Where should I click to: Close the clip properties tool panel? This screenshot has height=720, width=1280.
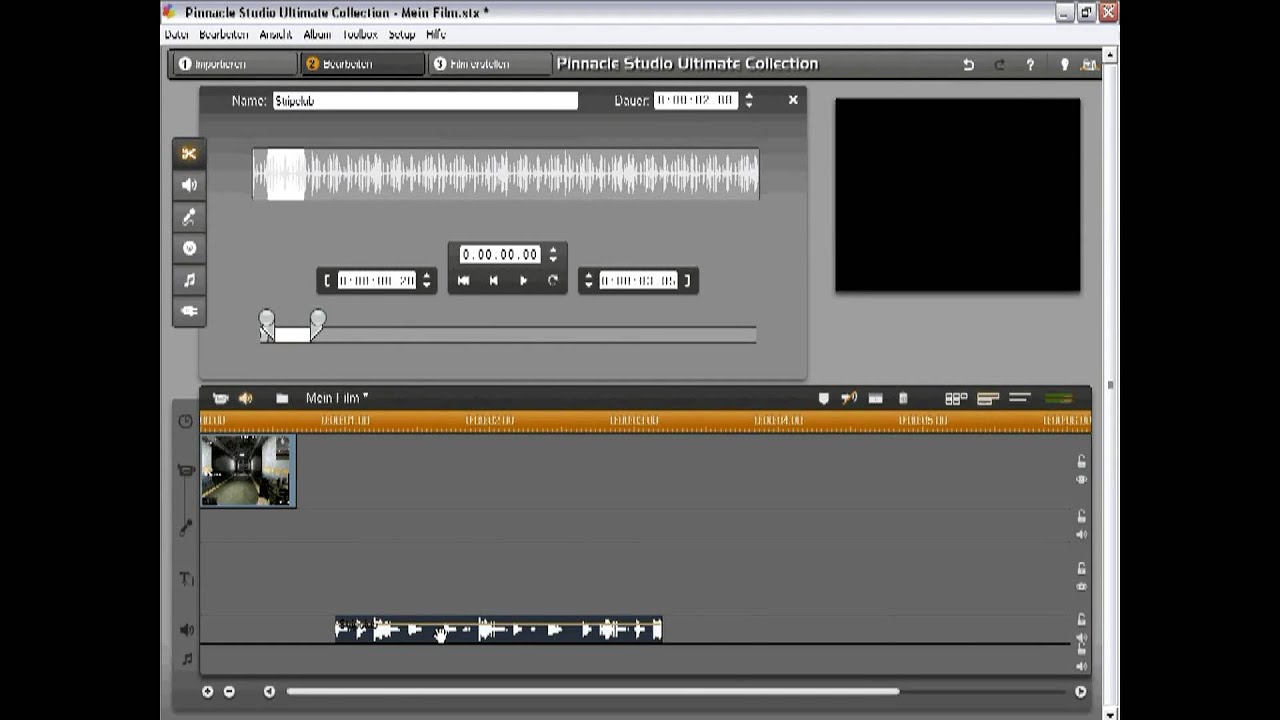pyautogui.click(x=793, y=100)
